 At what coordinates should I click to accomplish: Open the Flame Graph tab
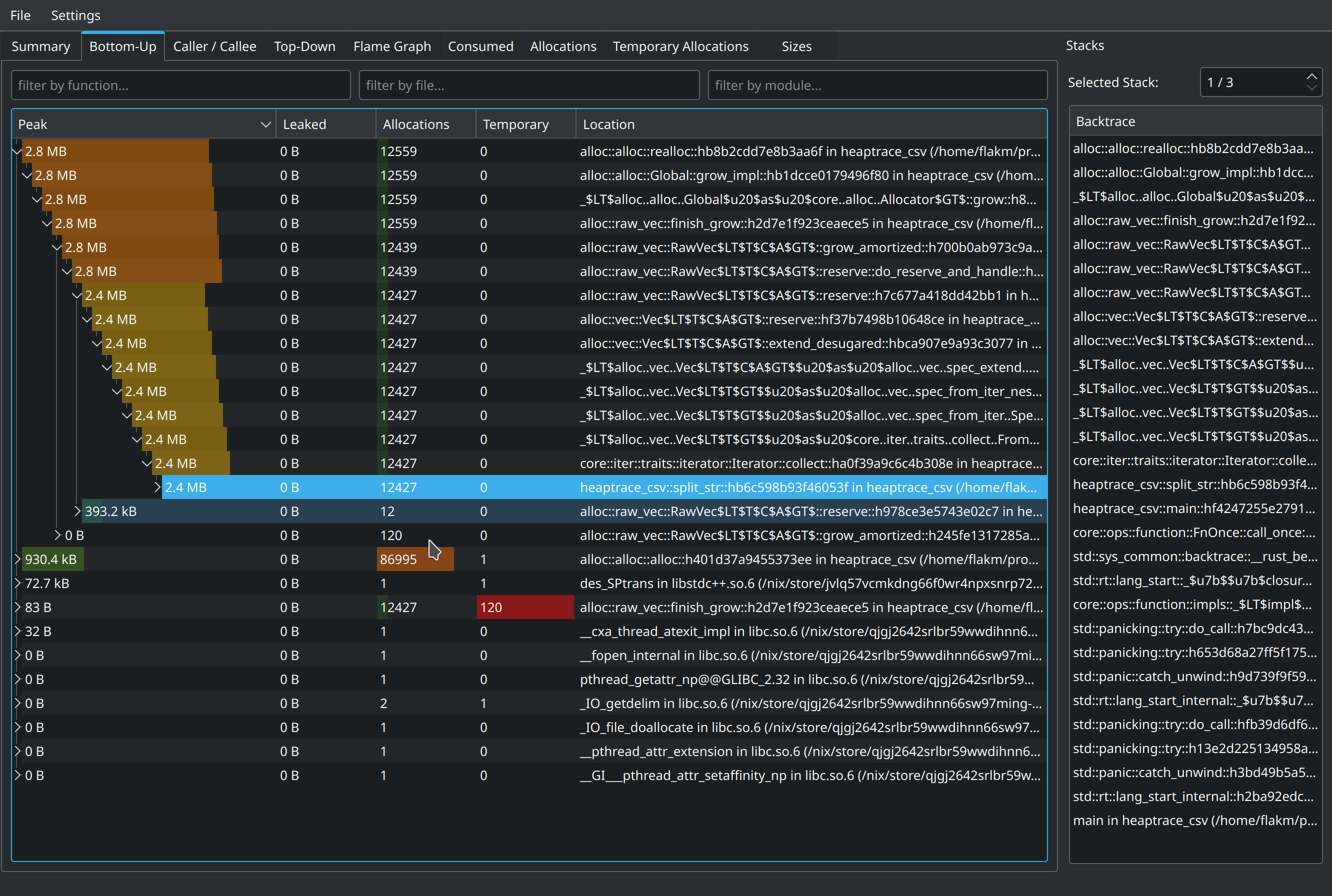pyautogui.click(x=392, y=46)
